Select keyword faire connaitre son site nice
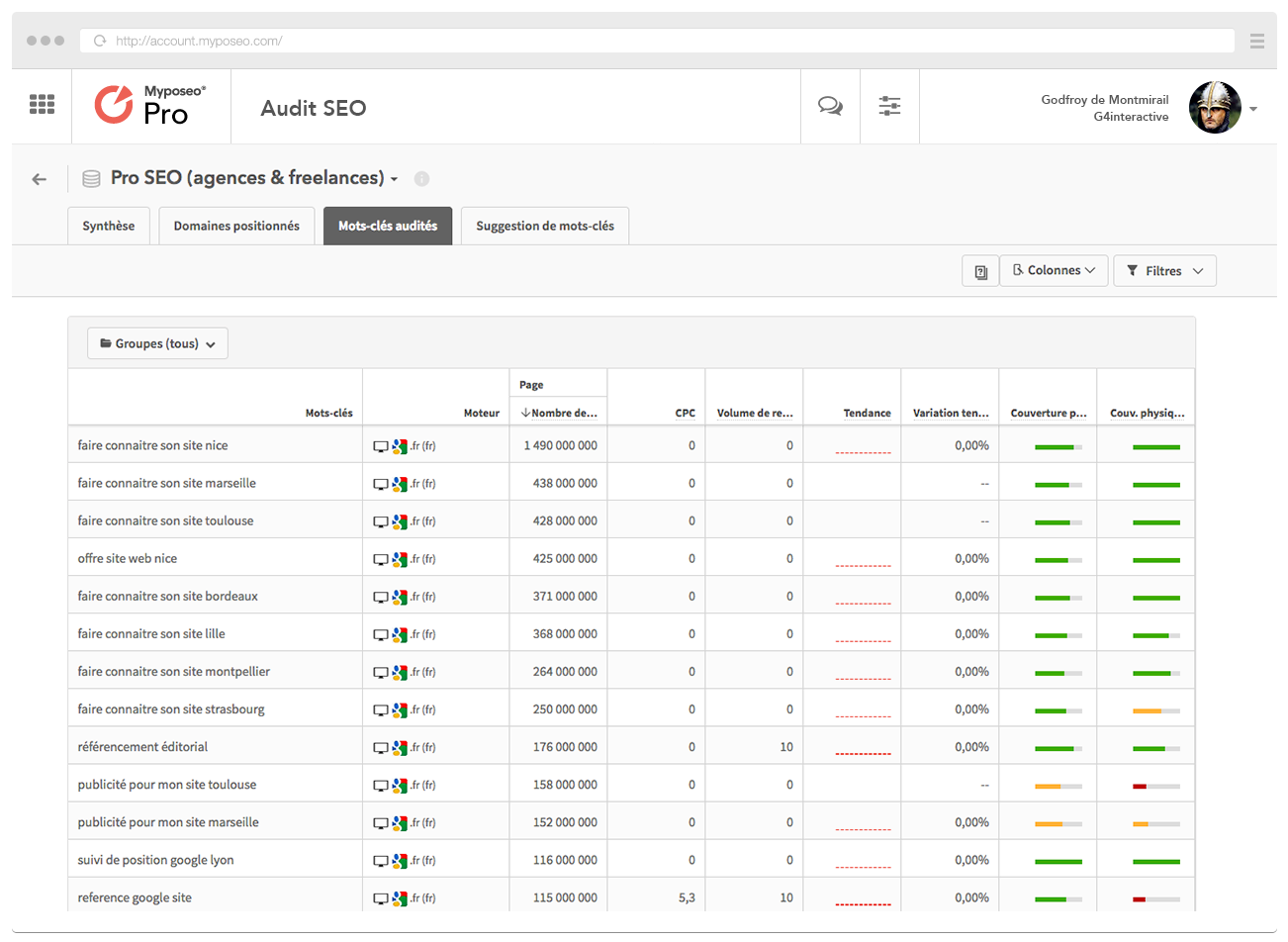1288x942 pixels. 152,445
